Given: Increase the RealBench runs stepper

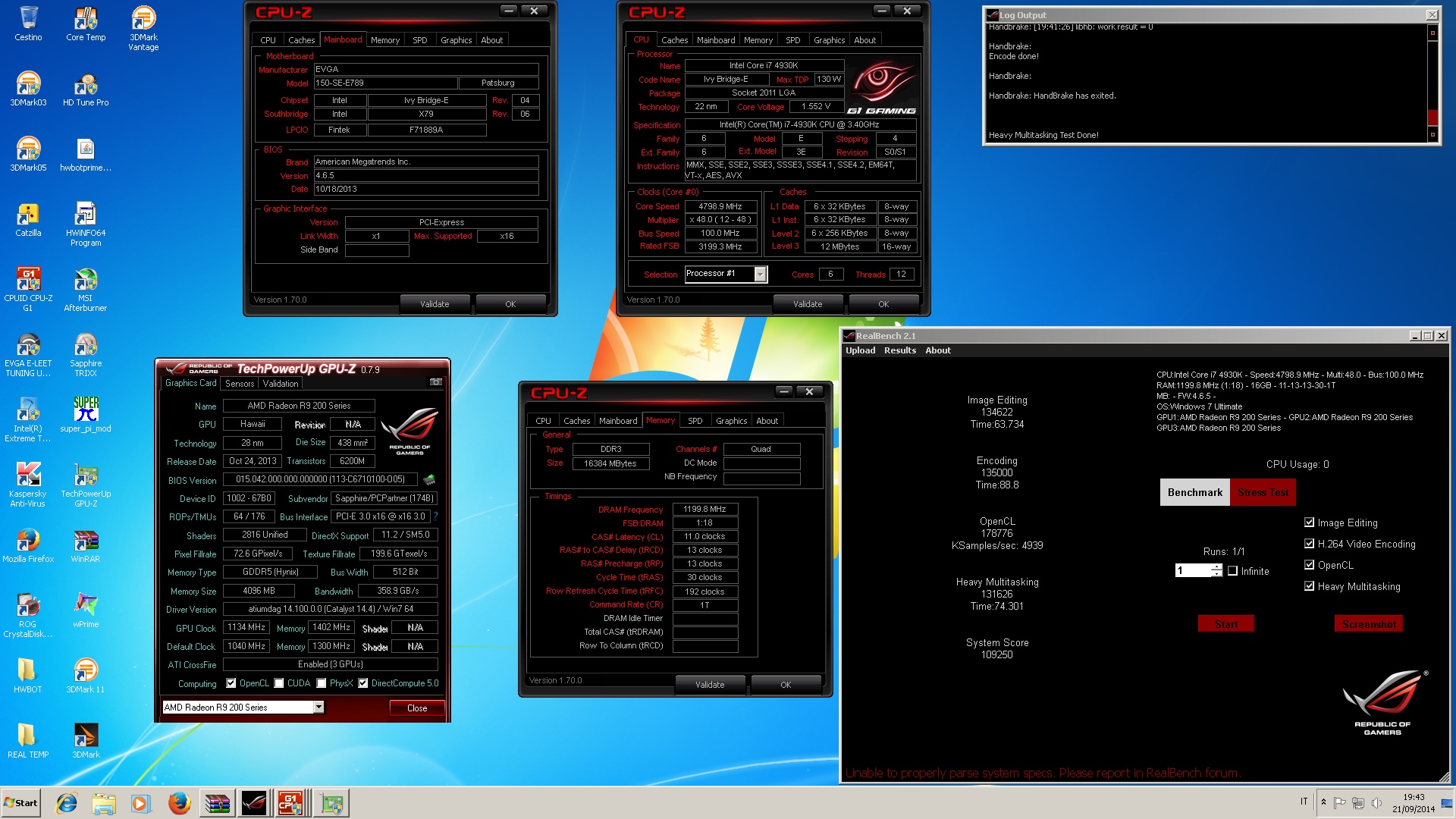Looking at the screenshot, I should click(x=1216, y=567).
